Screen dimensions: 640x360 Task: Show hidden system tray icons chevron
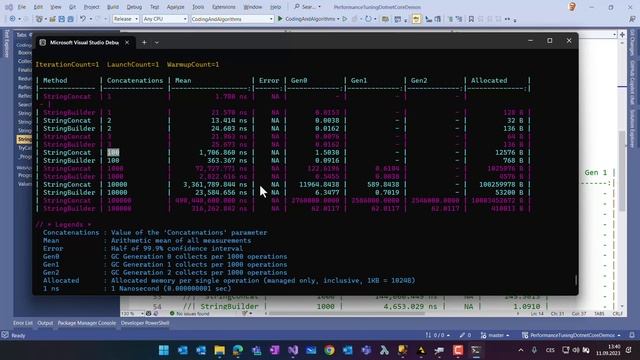coord(521,350)
